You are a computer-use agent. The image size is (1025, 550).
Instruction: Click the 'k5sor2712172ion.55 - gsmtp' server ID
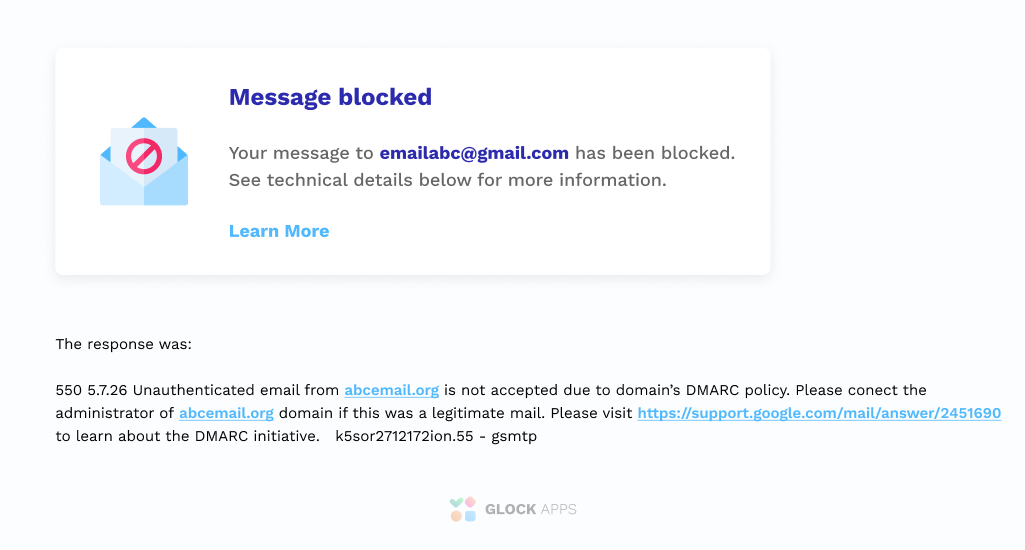(x=436, y=436)
